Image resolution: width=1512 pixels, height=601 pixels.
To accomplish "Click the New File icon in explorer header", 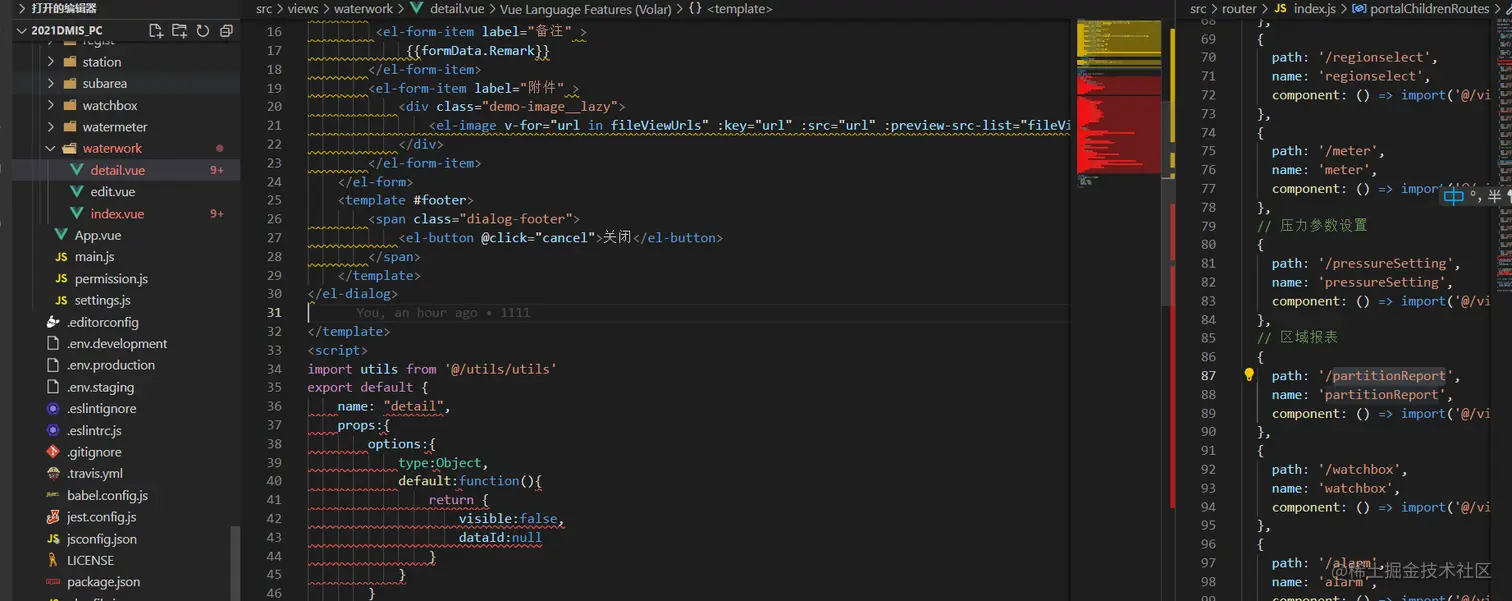I will point(157,31).
